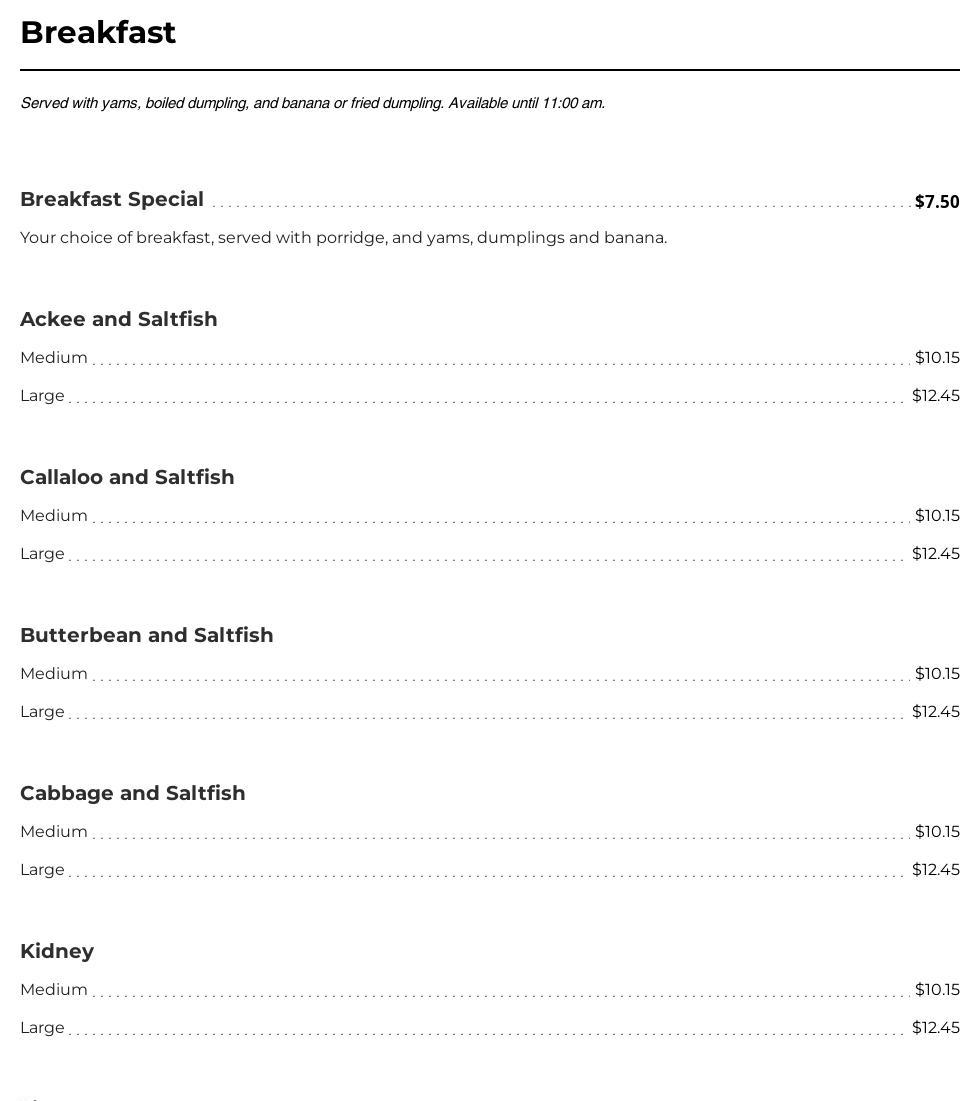The width and height of the screenshot is (965, 1101).
Task: Choose Medium under Ackee and Saltfish
Action: coord(54,358)
